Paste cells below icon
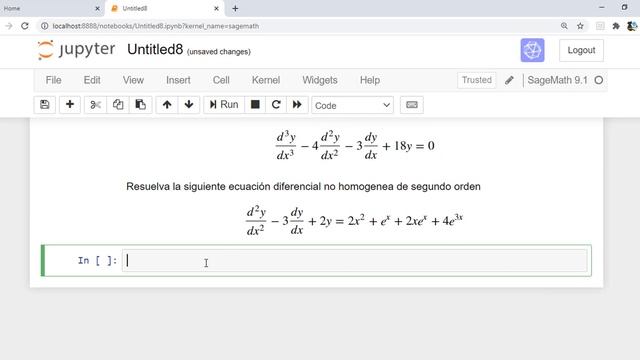 [x=140, y=105]
